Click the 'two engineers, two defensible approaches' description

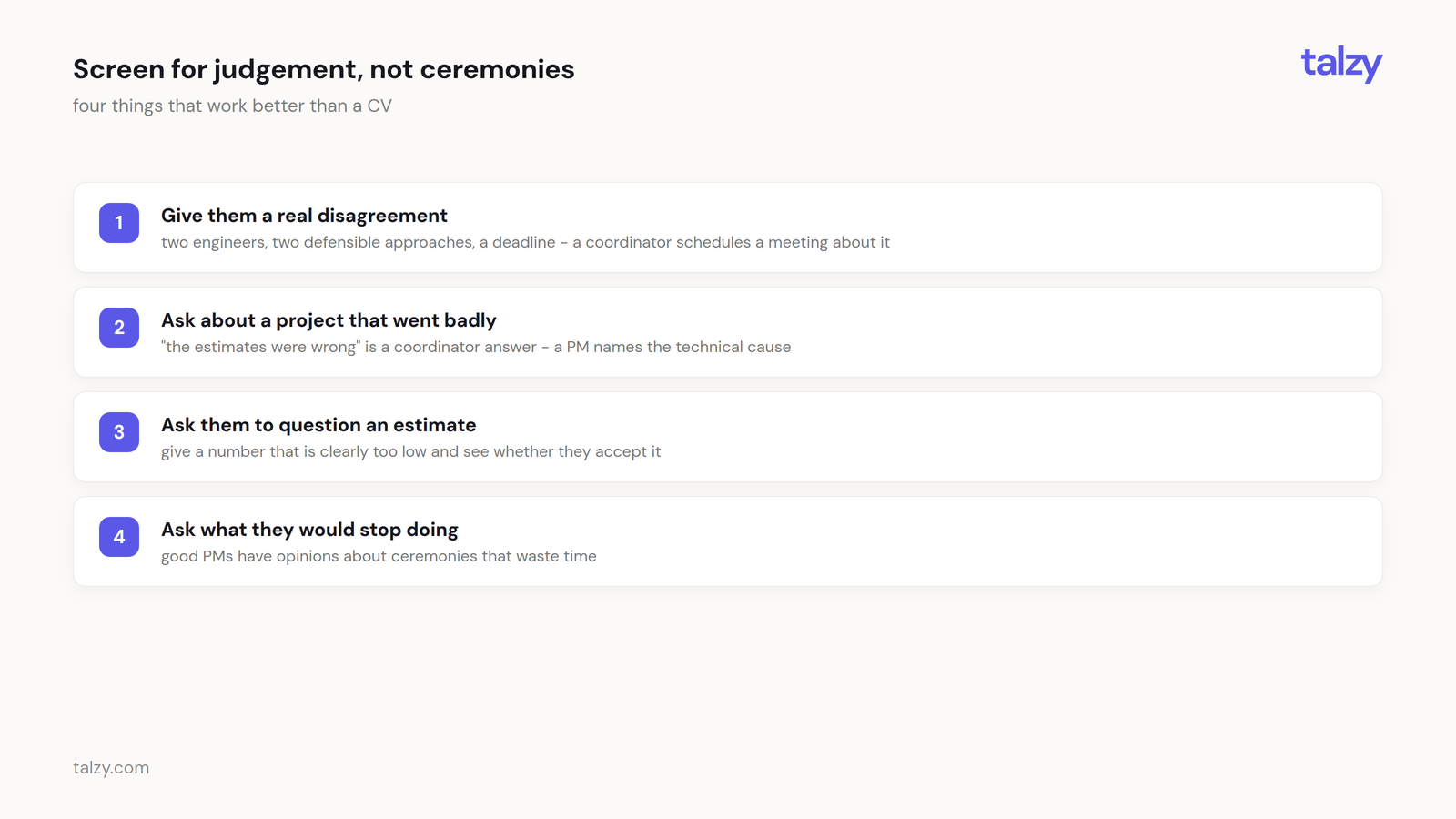pyautogui.click(x=525, y=242)
